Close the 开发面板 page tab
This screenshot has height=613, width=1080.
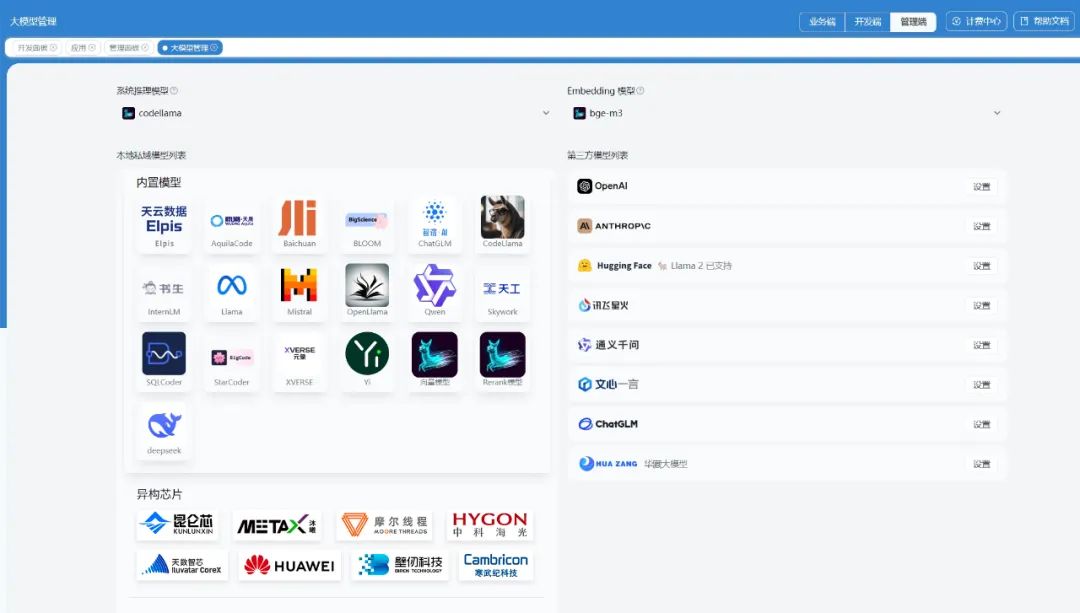point(53,48)
